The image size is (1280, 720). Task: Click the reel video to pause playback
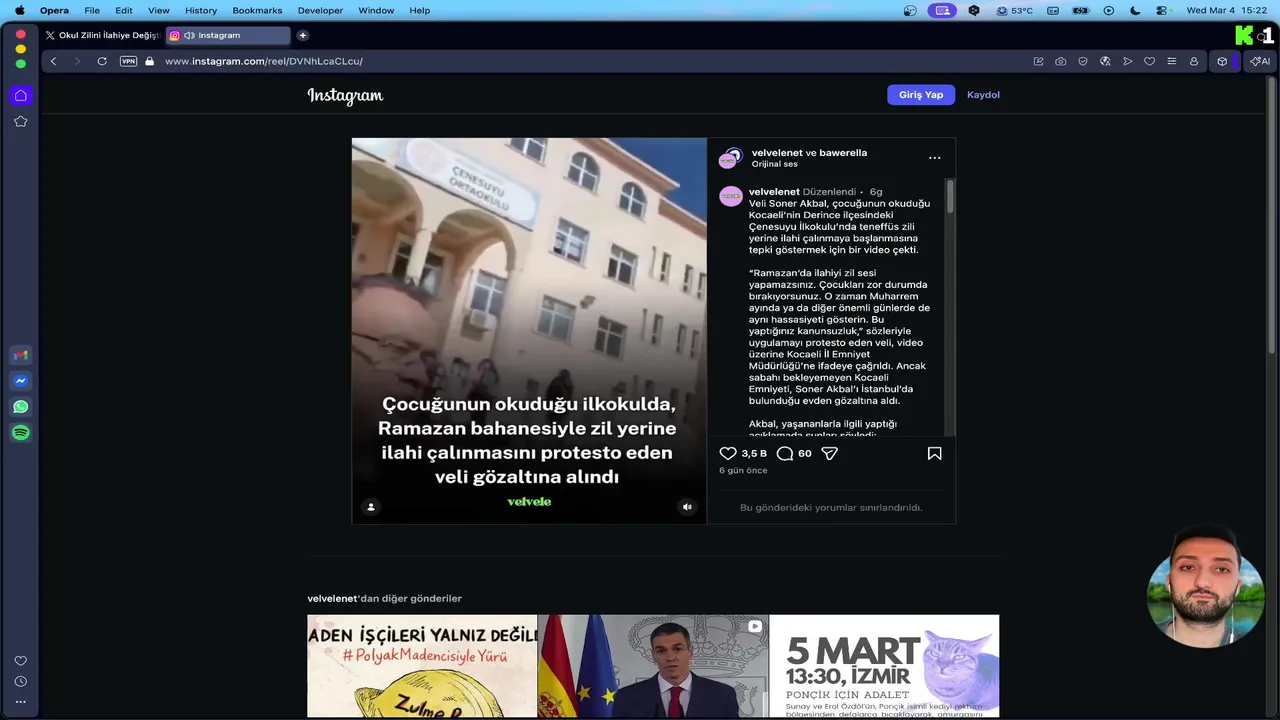(529, 331)
